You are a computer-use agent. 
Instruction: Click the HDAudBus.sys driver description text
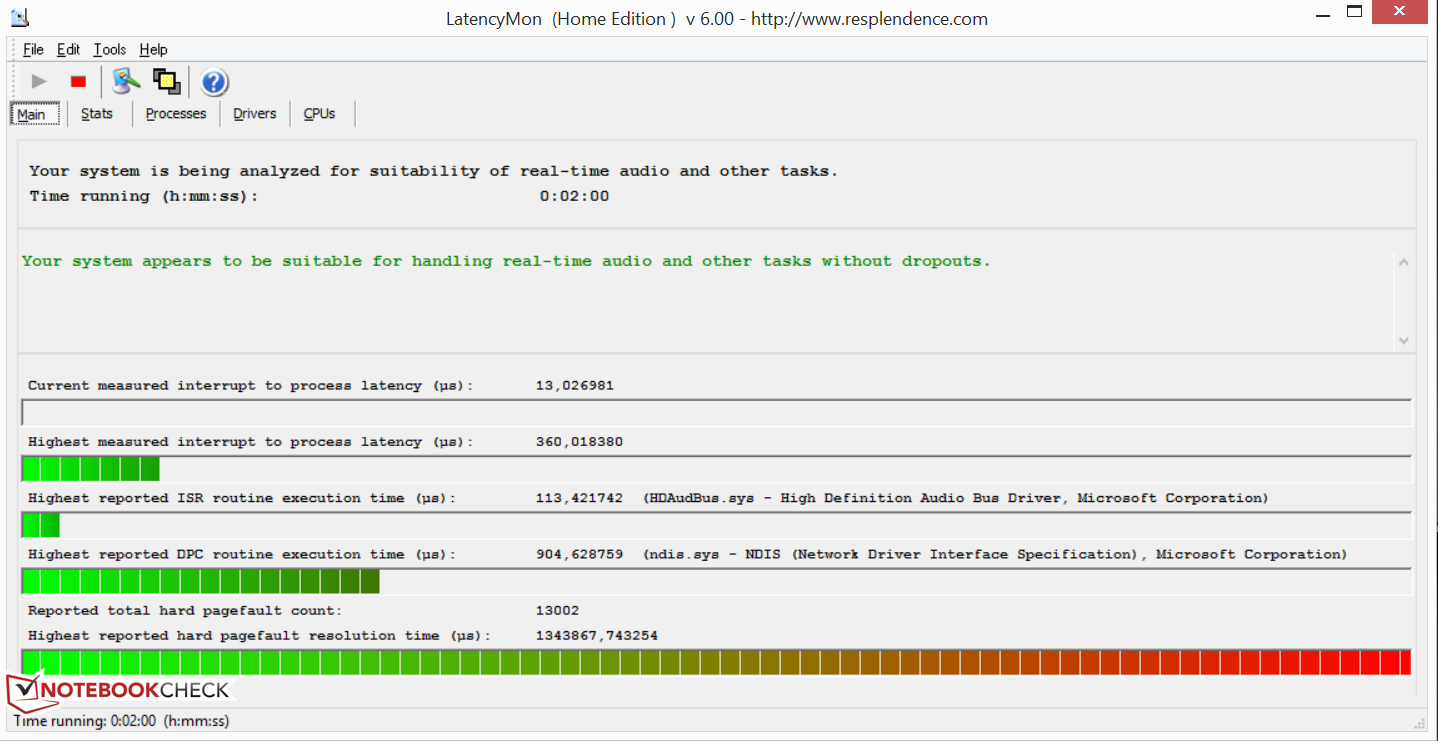(x=956, y=497)
